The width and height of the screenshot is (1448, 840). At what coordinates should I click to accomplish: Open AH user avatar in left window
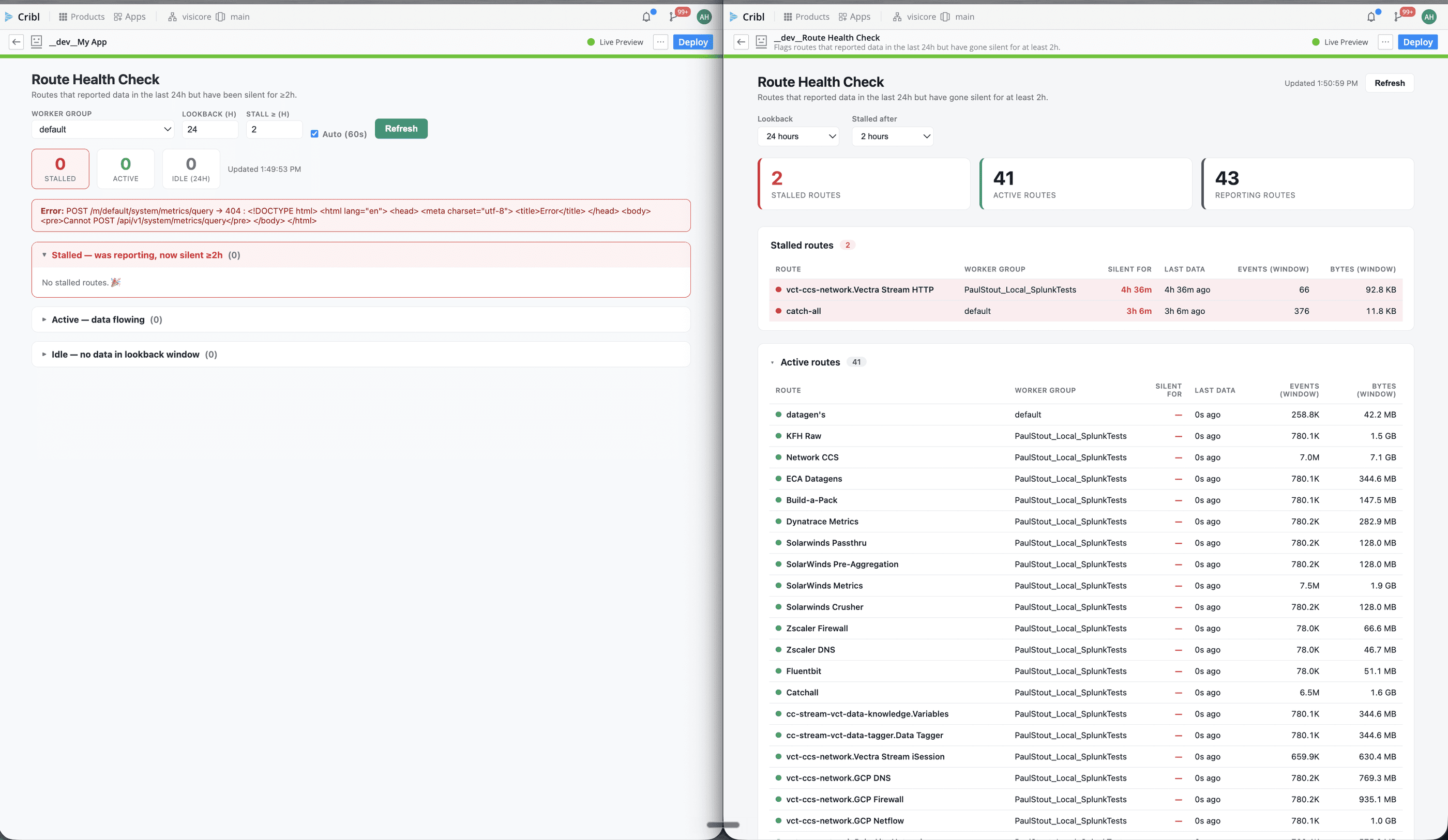[704, 17]
